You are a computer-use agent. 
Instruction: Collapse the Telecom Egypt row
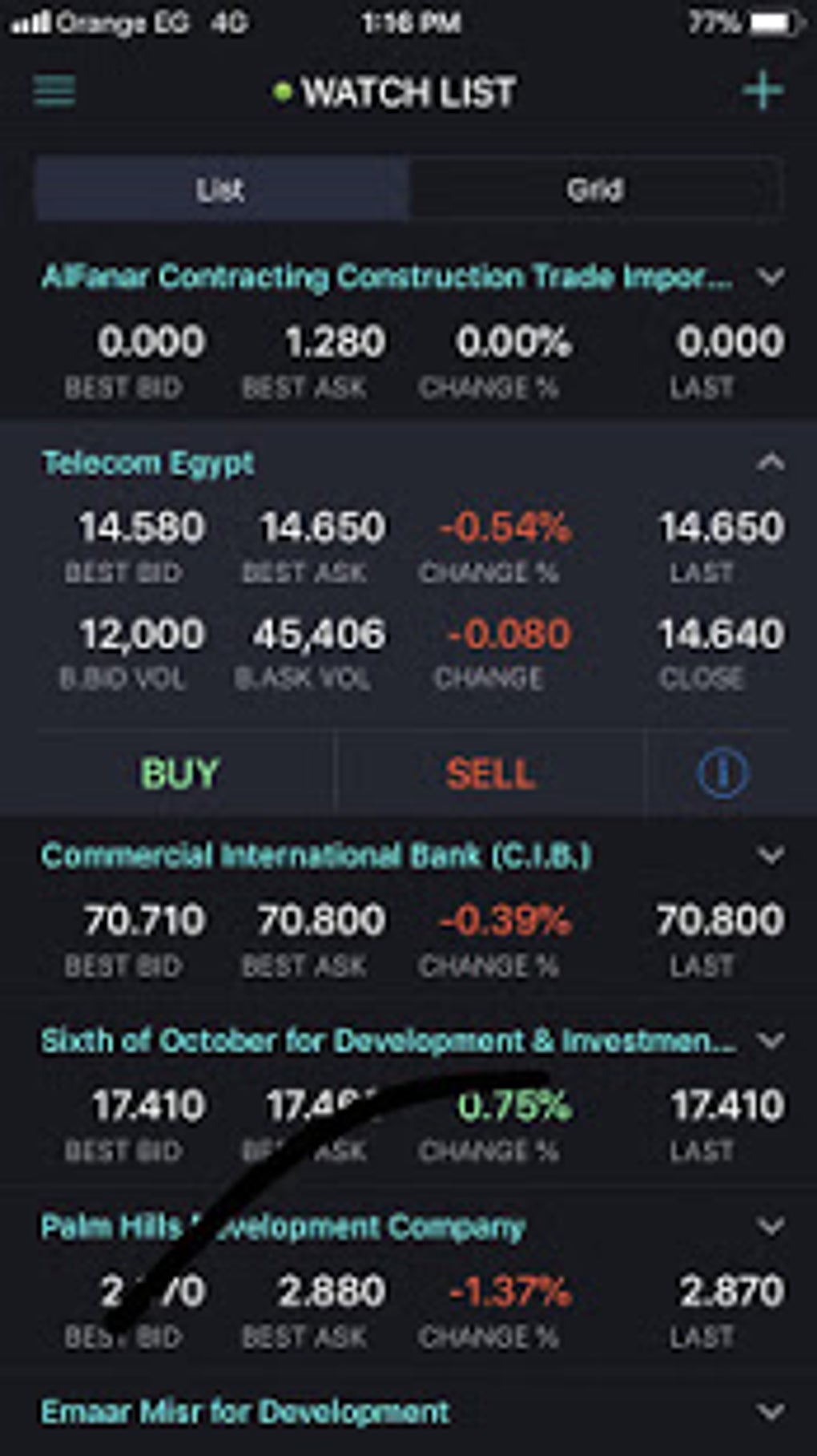click(771, 462)
